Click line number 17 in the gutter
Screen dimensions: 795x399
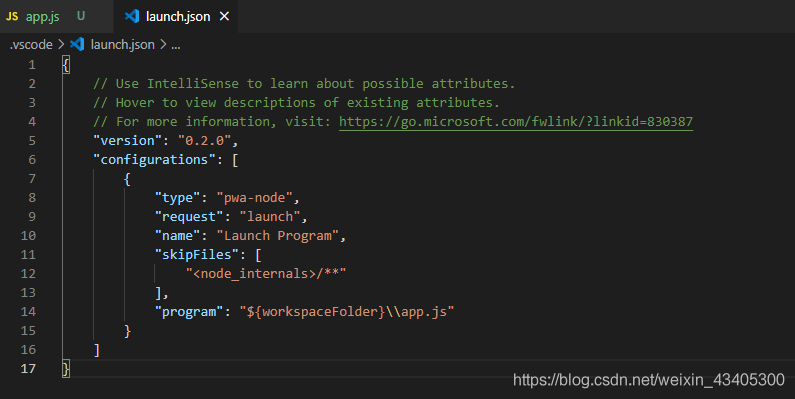pos(28,369)
